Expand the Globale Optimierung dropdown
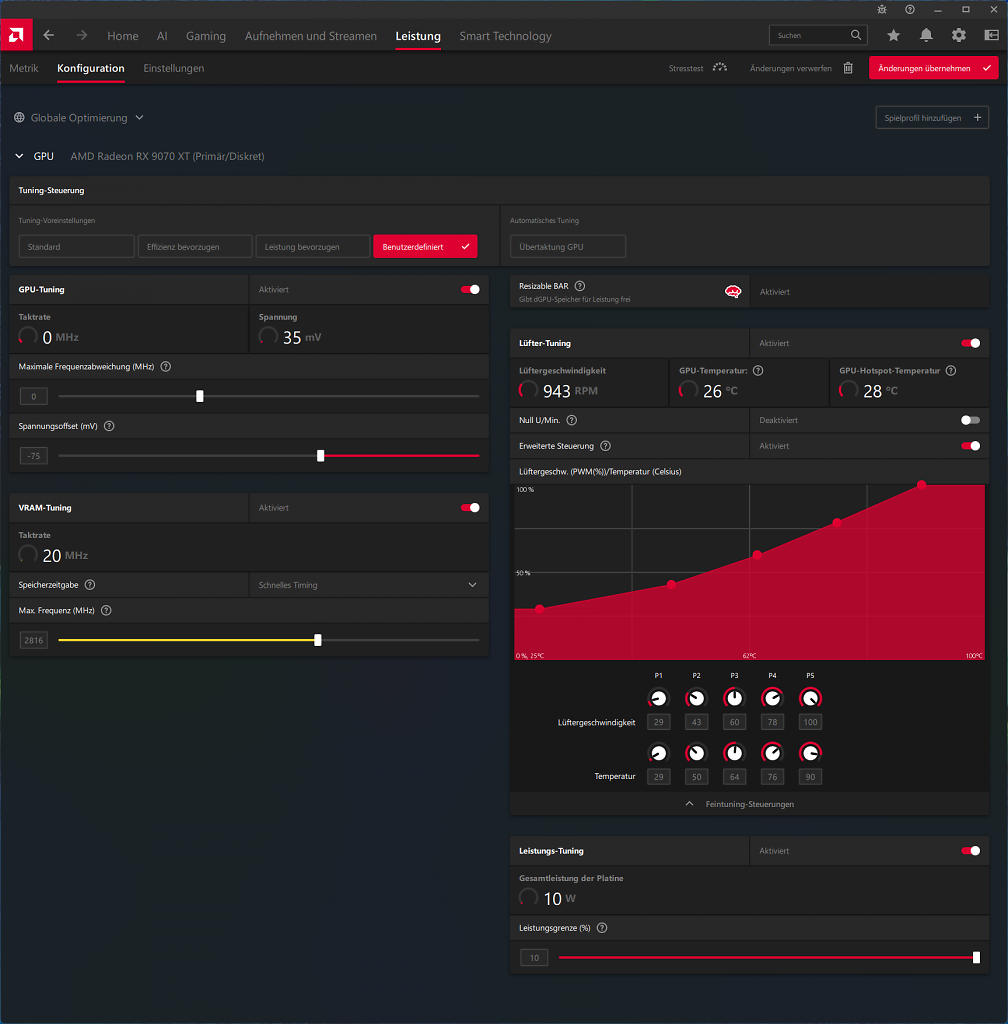The image size is (1008, 1024). point(79,118)
